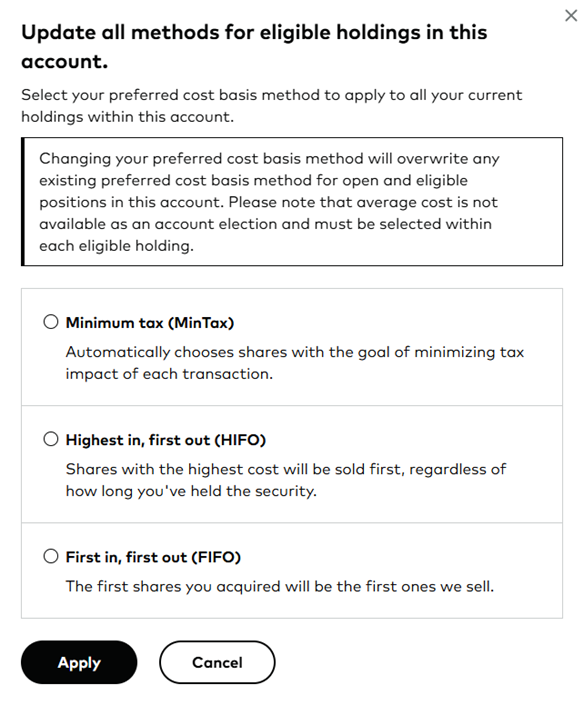Click the notice box about overwriting cost basis

click(292, 201)
